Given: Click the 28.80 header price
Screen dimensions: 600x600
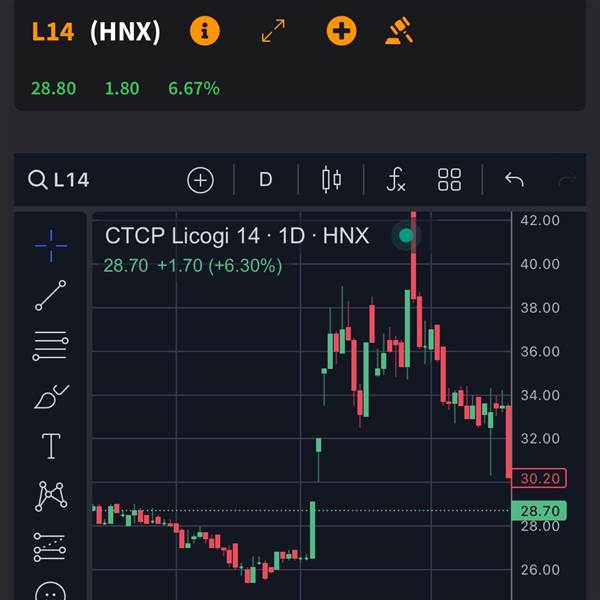Looking at the screenshot, I should point(54,88).
